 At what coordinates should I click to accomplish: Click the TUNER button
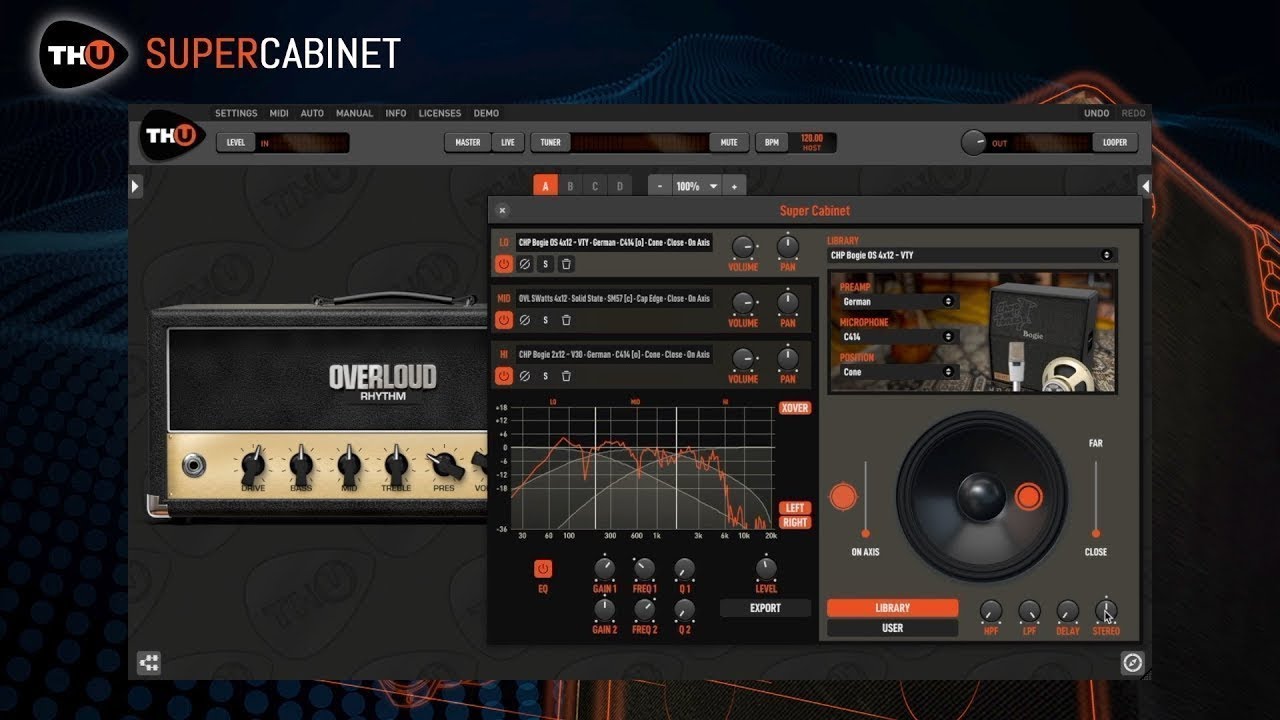(550, 143)
